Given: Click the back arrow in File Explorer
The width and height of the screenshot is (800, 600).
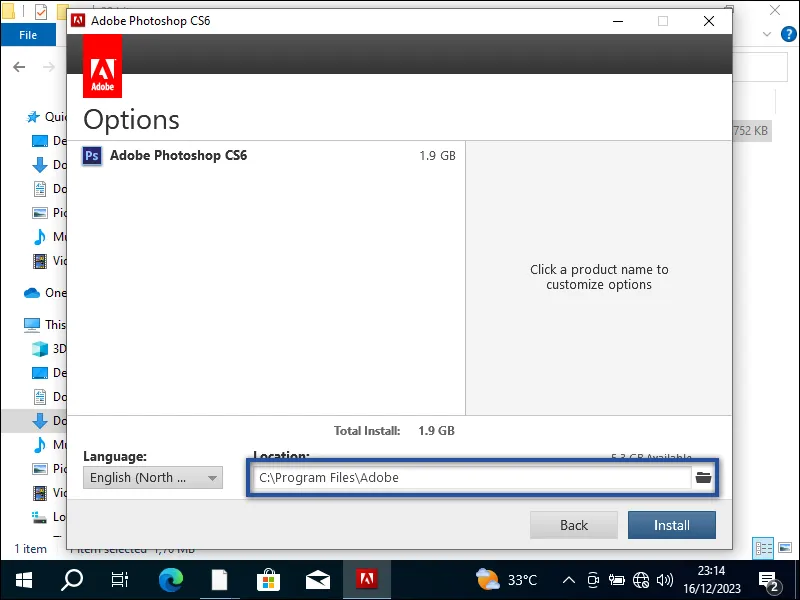Looking at the screenshot, I should 19,67.
